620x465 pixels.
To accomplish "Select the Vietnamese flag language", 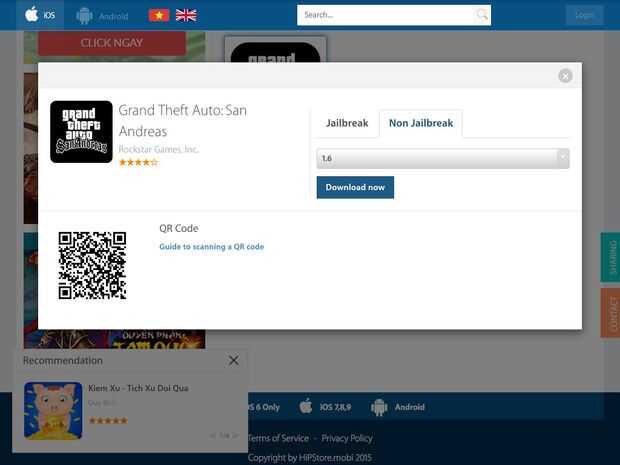I will point(159,15).
